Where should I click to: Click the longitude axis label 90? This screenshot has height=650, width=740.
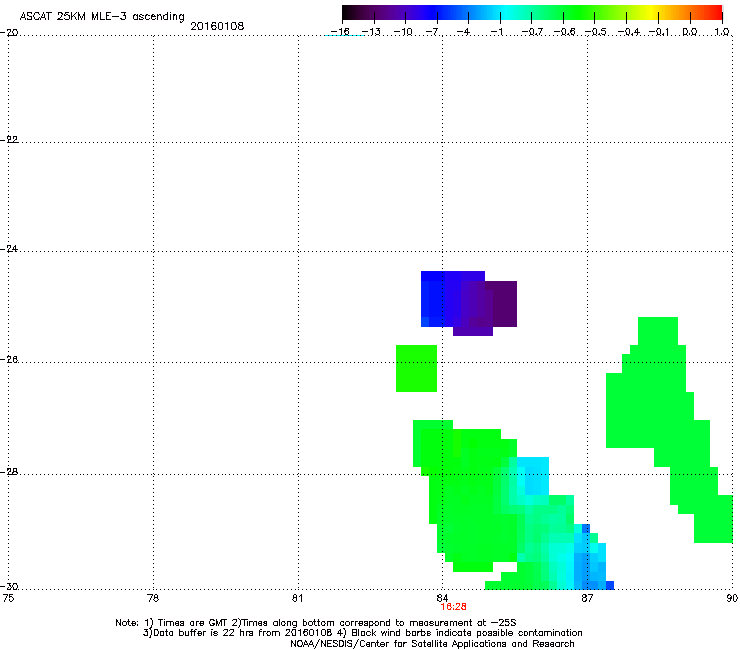(x=732, y=598)
